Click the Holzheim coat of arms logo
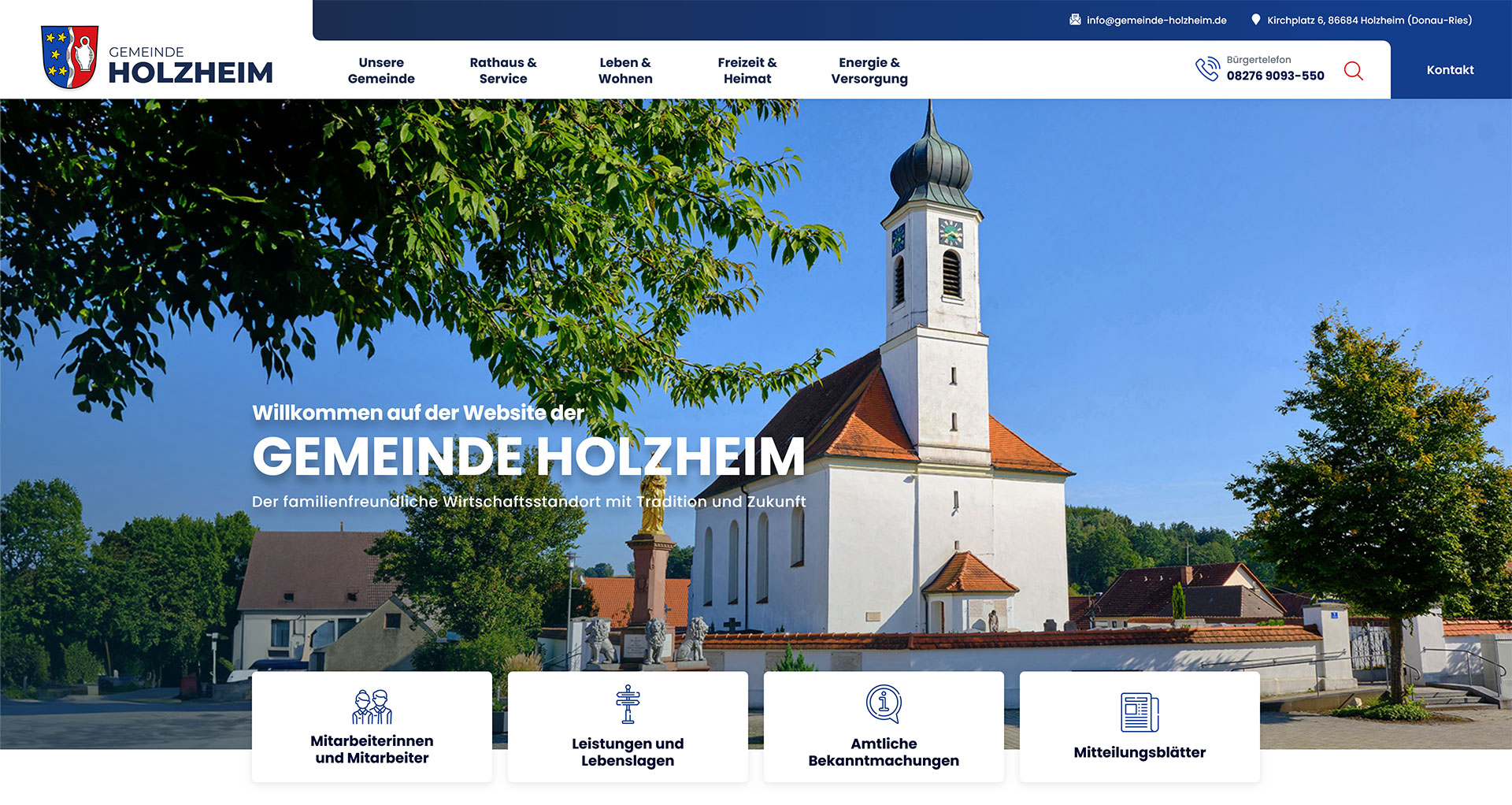This screenshot has height=805, width=1512. pyautogui.click(x=70, y=57)
